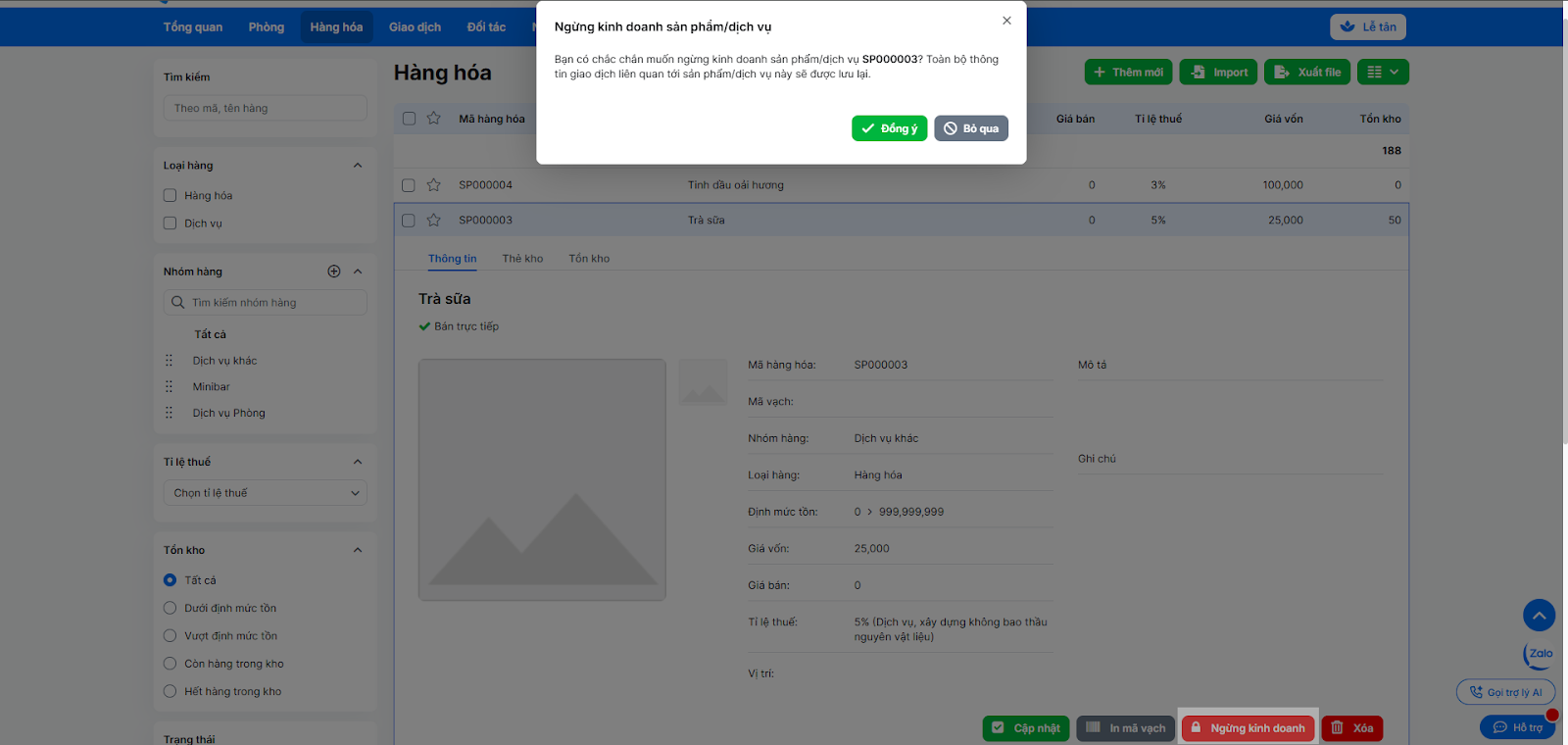Select the Dịch vụ khác product group
Viewport: 1568px width, 745px height.
click(x=224, y=361)
